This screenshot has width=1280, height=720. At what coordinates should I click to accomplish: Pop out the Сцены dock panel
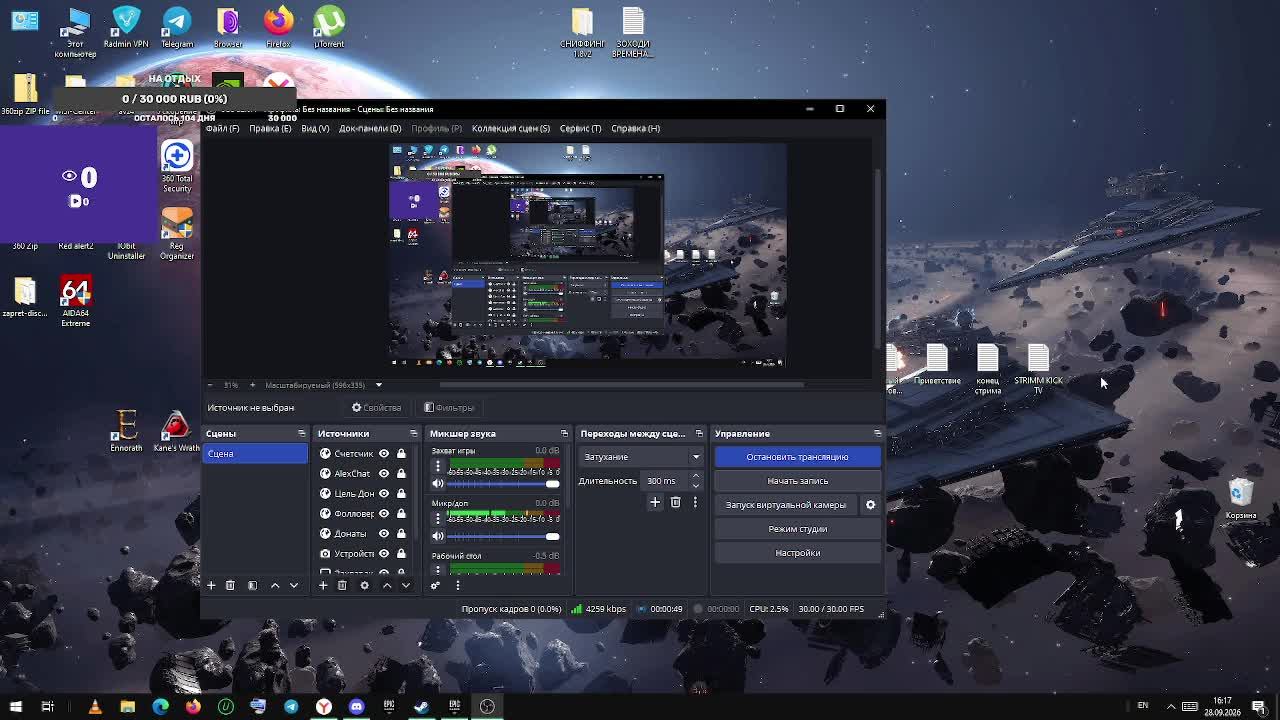[301, 434]
